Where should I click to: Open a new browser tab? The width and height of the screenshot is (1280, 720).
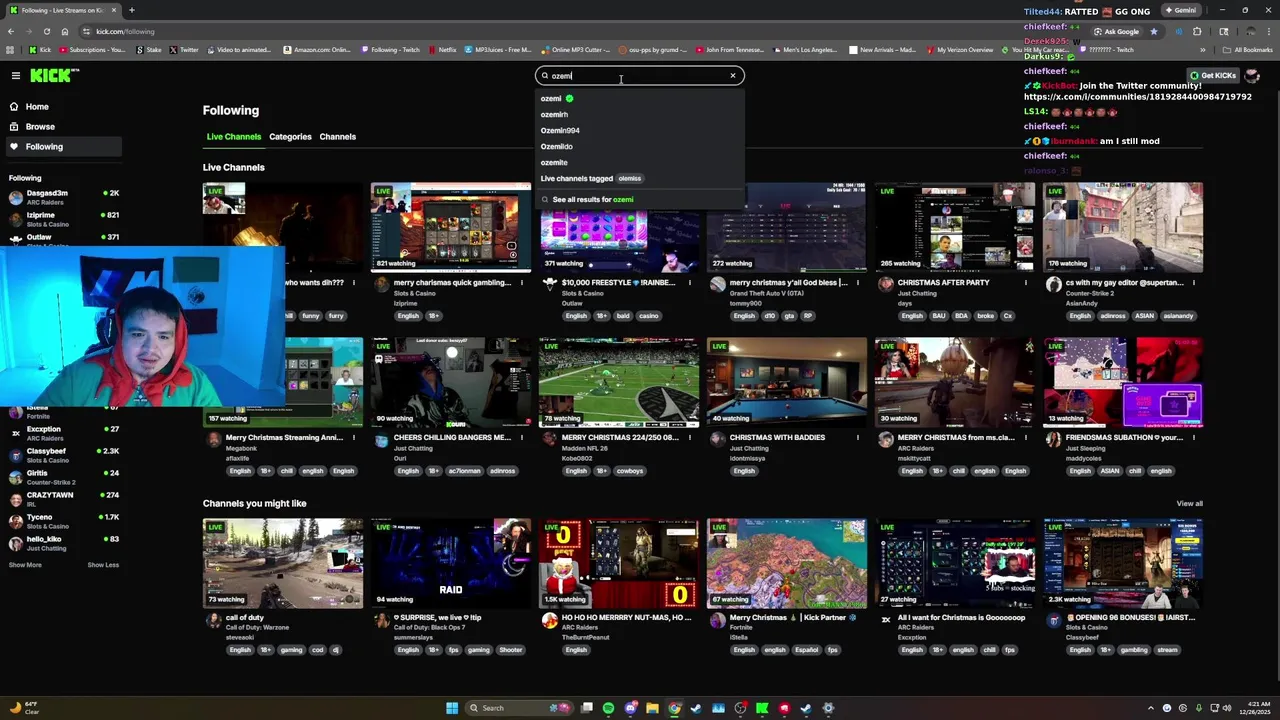tap(133, 10)
